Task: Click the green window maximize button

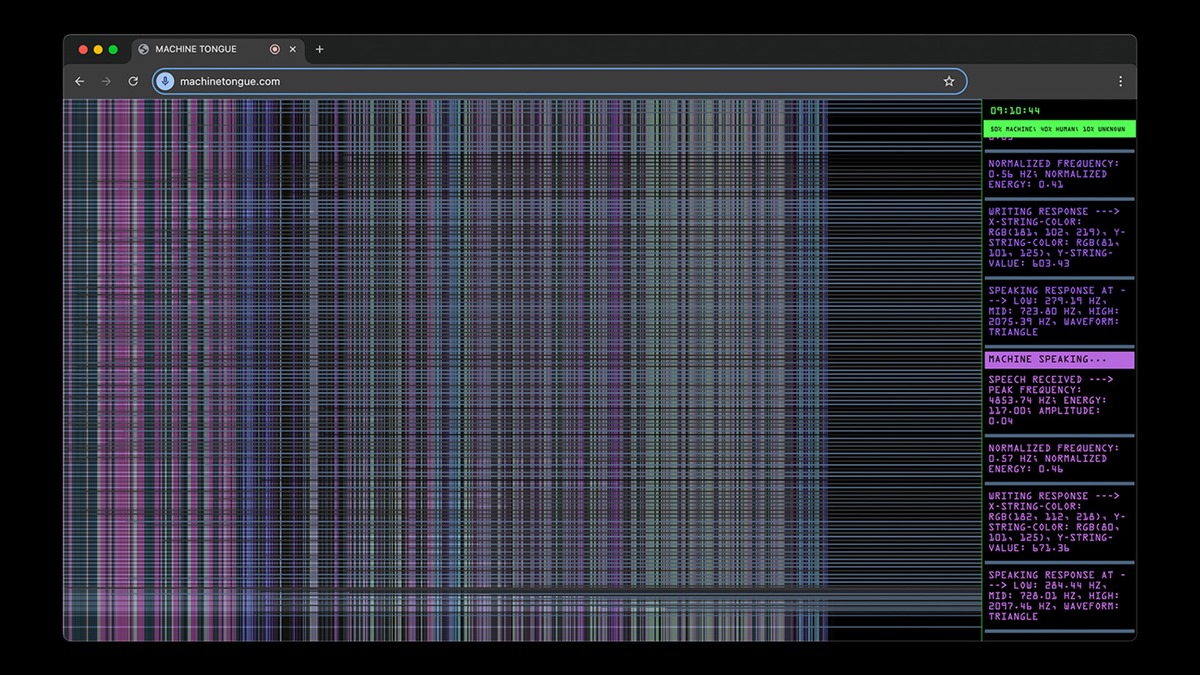Action: pyautogui.click(x=113, y=49)
